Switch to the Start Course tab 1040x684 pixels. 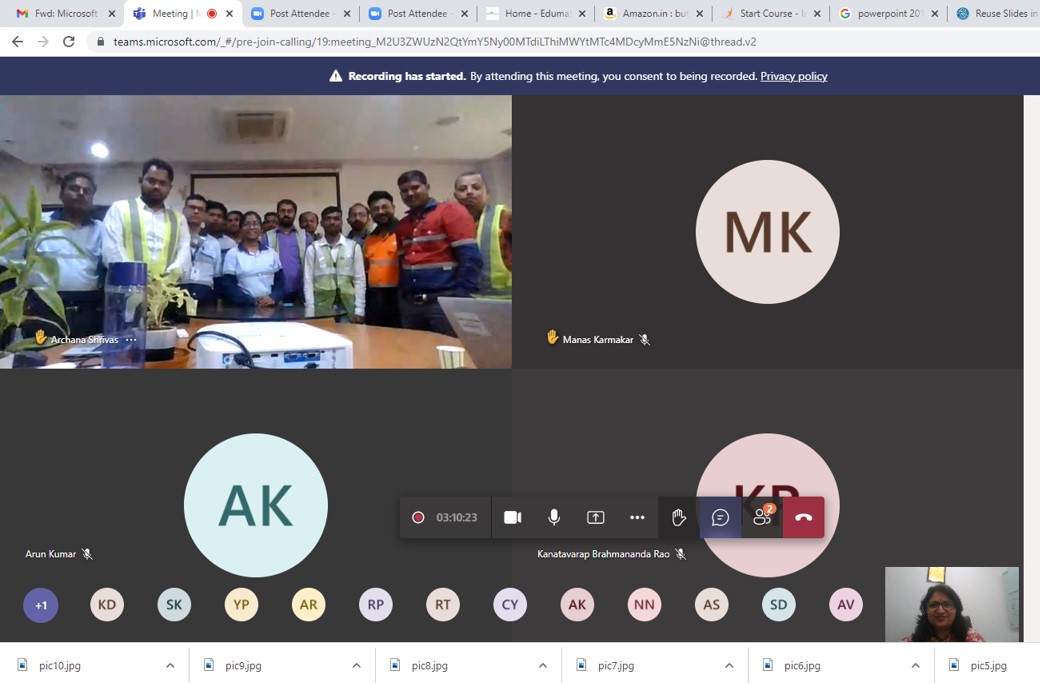(771, 14)
